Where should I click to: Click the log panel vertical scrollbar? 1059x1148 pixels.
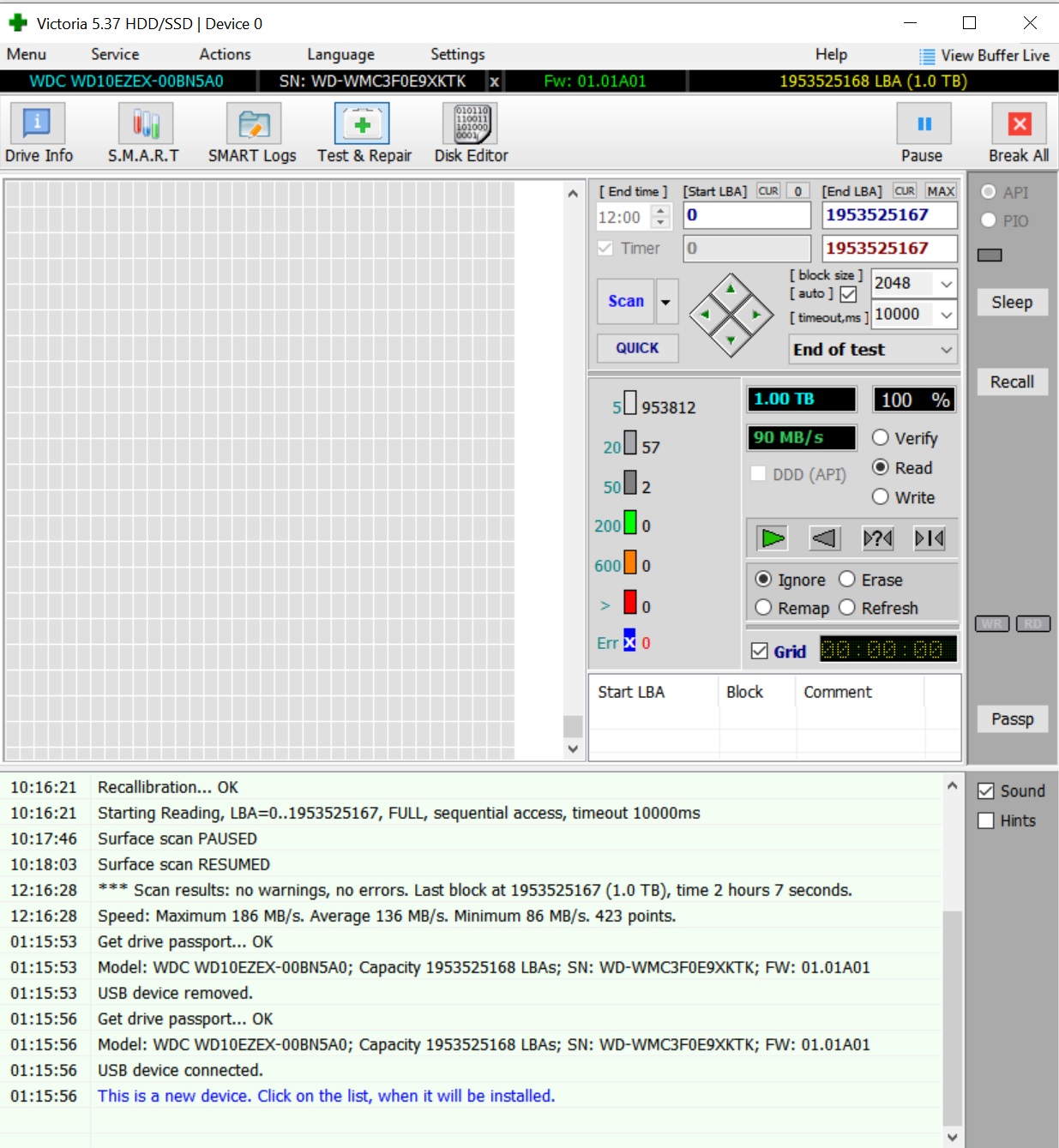(952, 960)
